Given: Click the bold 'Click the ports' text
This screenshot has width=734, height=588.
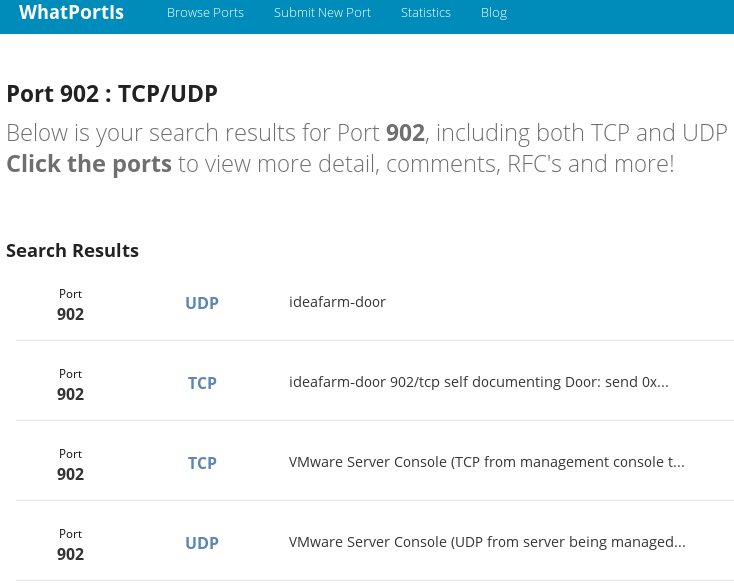Looking at the screenshot, I should pyautogui.click(x=89, y=164).
